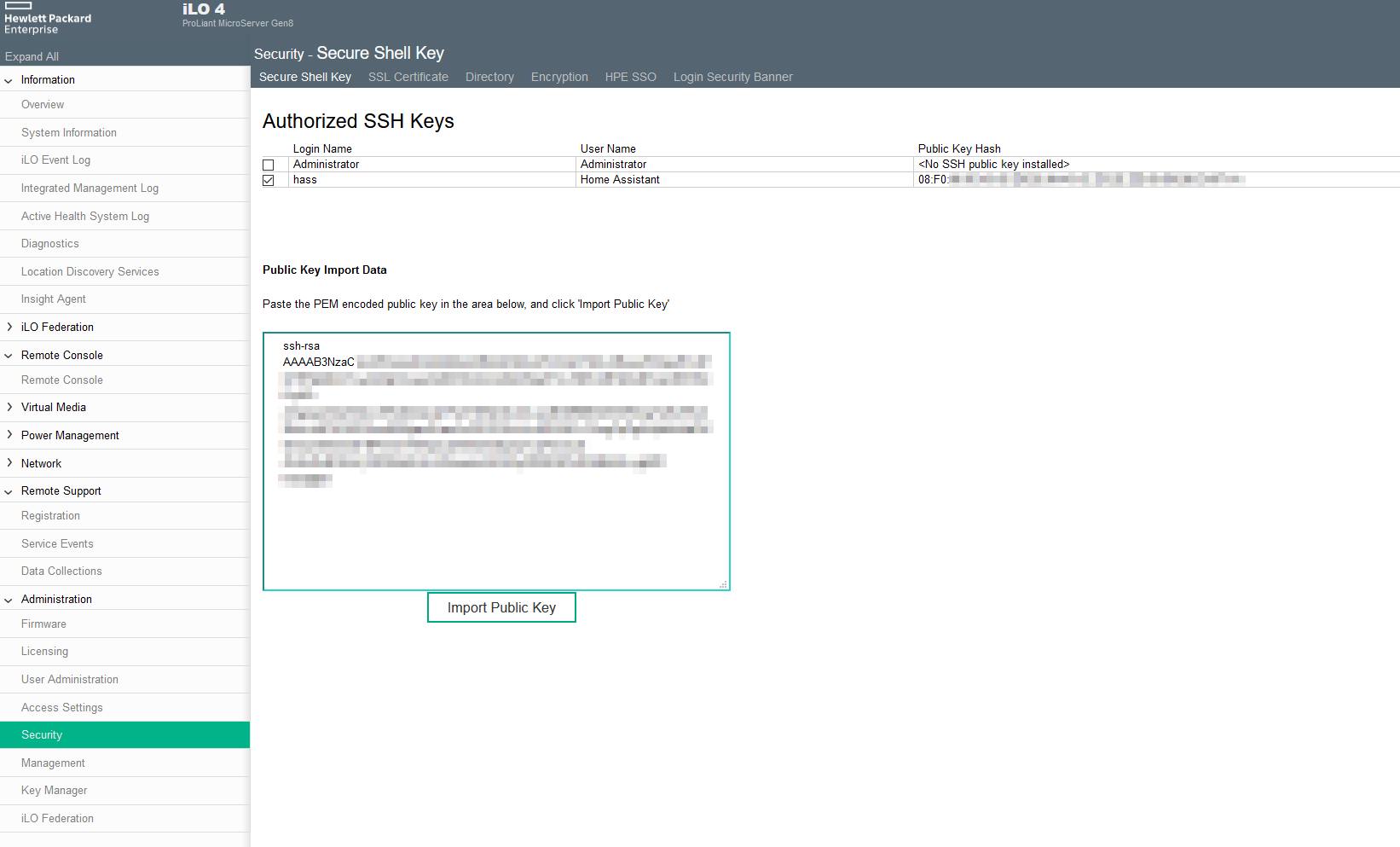Click the Hewlett Packard Enterprise logo
The image size is (1400, 847).
click(48, 18)
